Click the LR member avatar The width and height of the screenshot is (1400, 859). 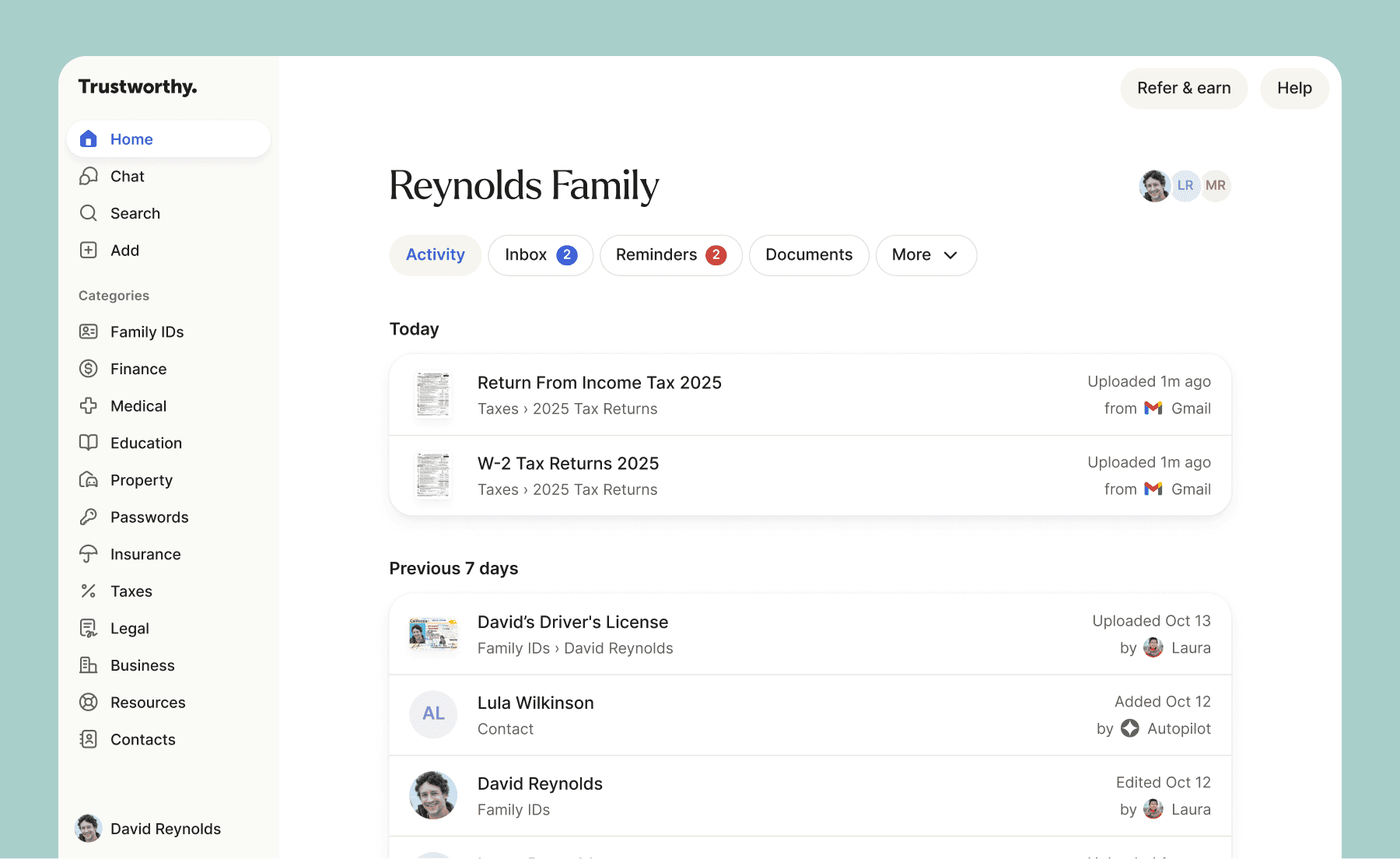1185,185
